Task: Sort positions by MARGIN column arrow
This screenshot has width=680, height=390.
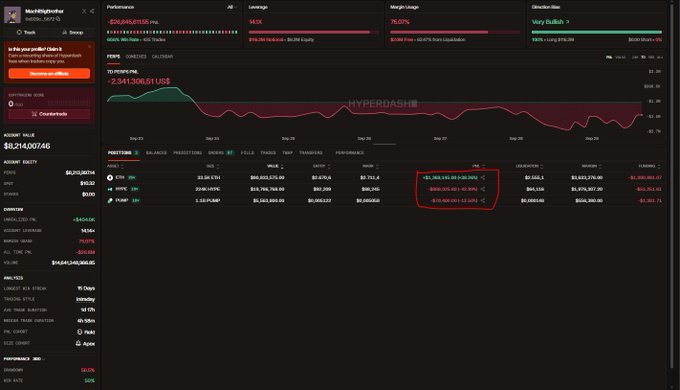Action: click(x=600, y=167)
